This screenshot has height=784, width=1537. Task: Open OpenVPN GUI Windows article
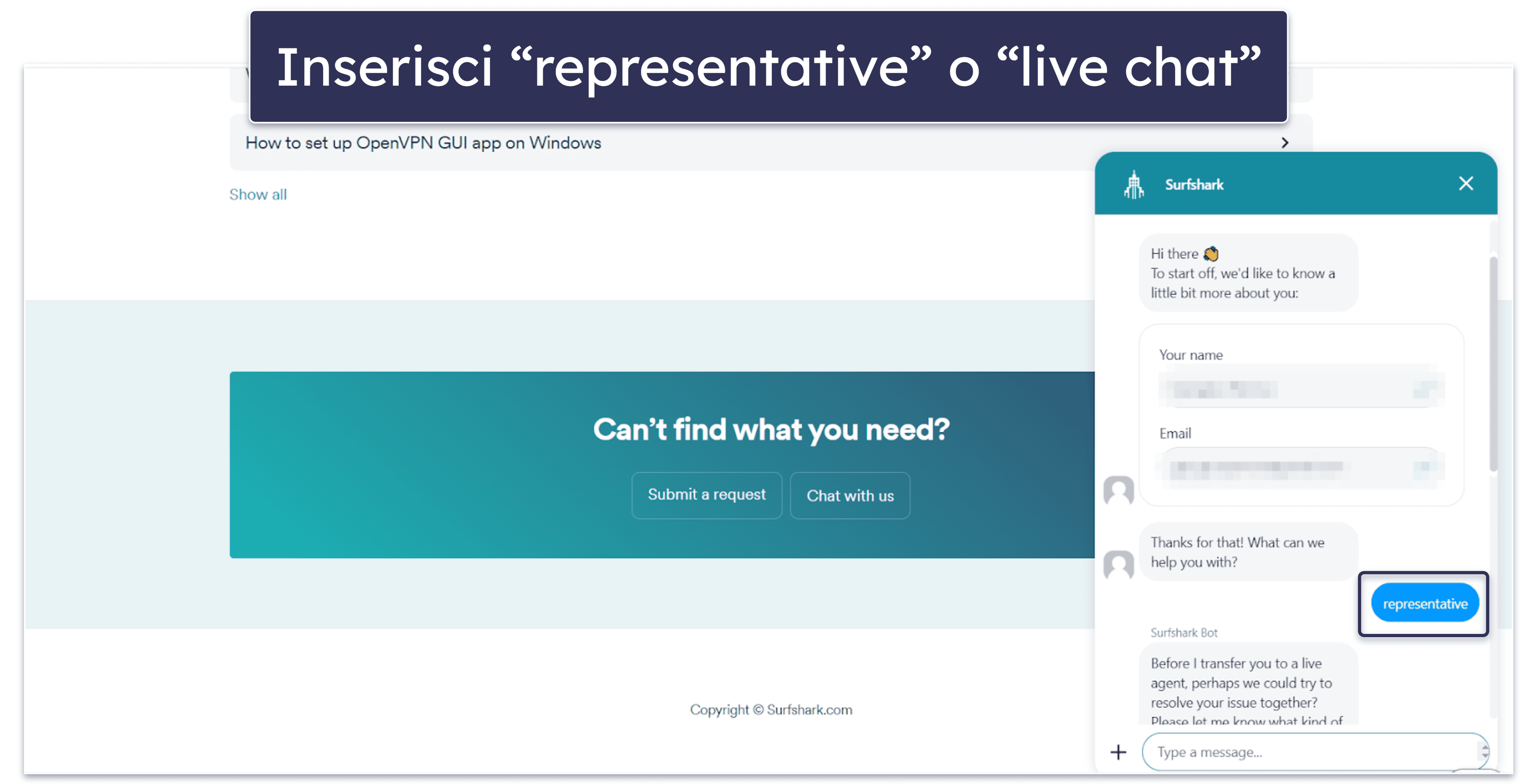[x=770, y=142]
